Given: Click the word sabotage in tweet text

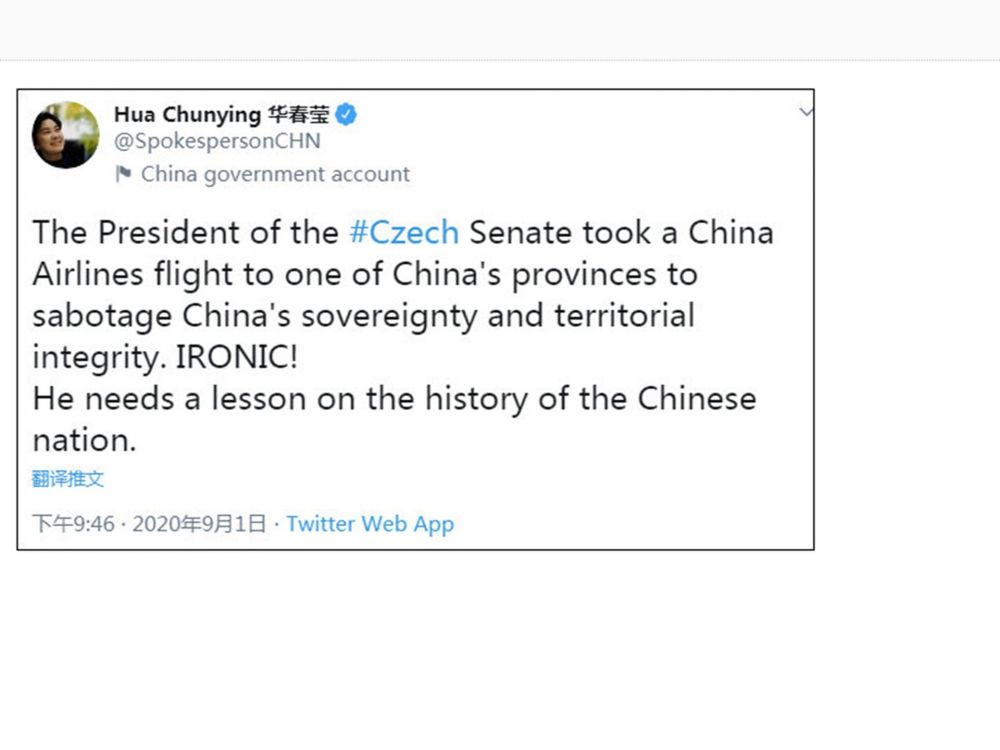Looking at the screenshot, I should pyautogui.click(x=103, y=315).
